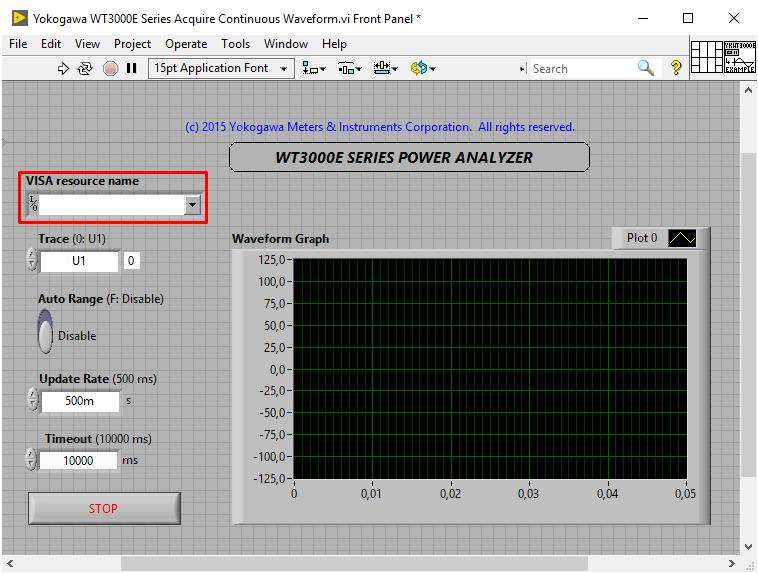The image size is (758, 573).
Task: Click the Plot 0 legend color sample
Action: (x=681, y=238)
